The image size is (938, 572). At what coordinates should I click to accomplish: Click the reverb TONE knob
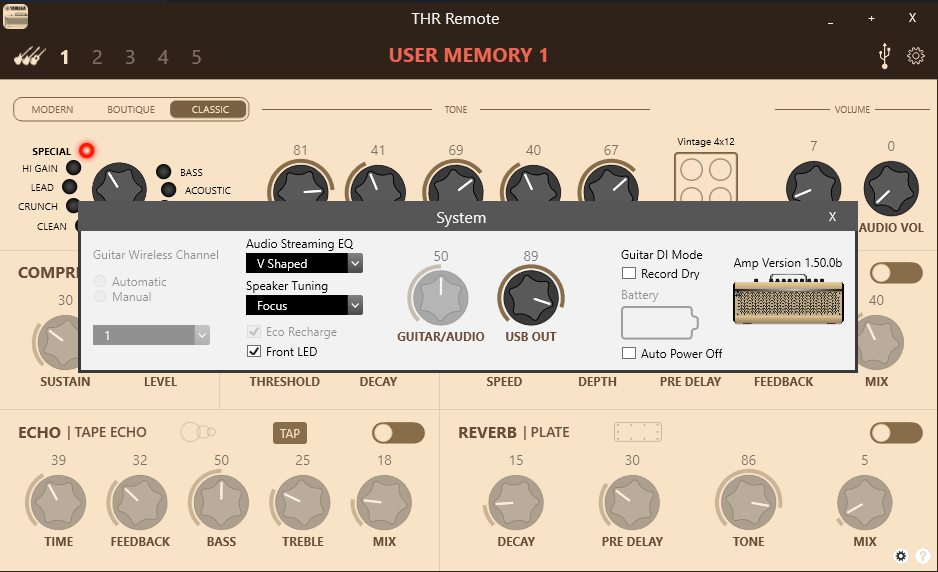pyautogui.click(x=748, y=502)
